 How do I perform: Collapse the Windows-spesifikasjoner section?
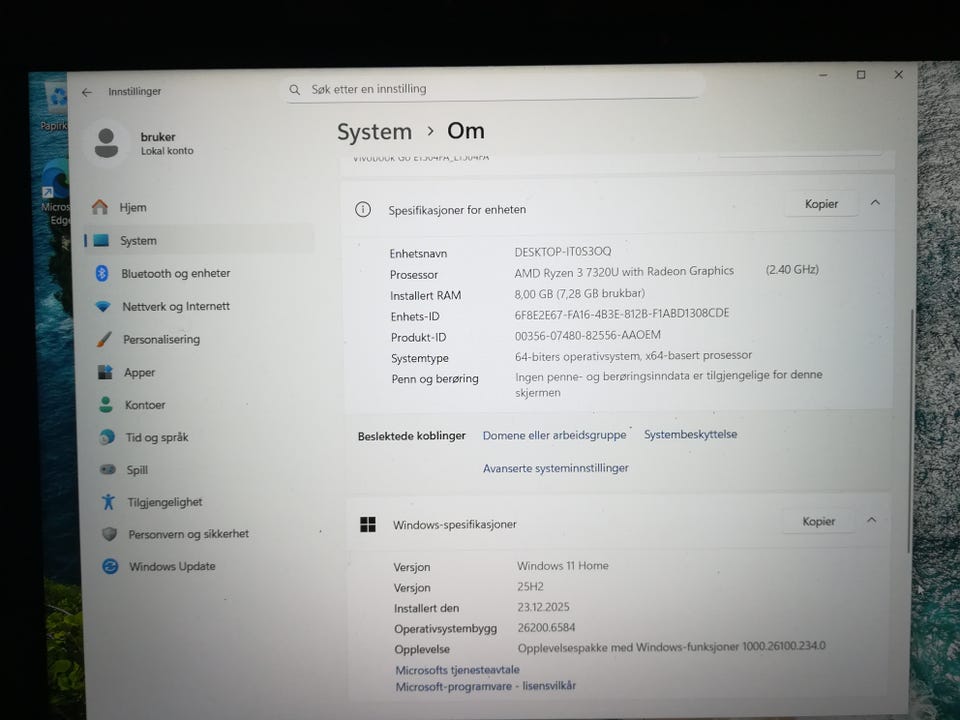[871, 520]
